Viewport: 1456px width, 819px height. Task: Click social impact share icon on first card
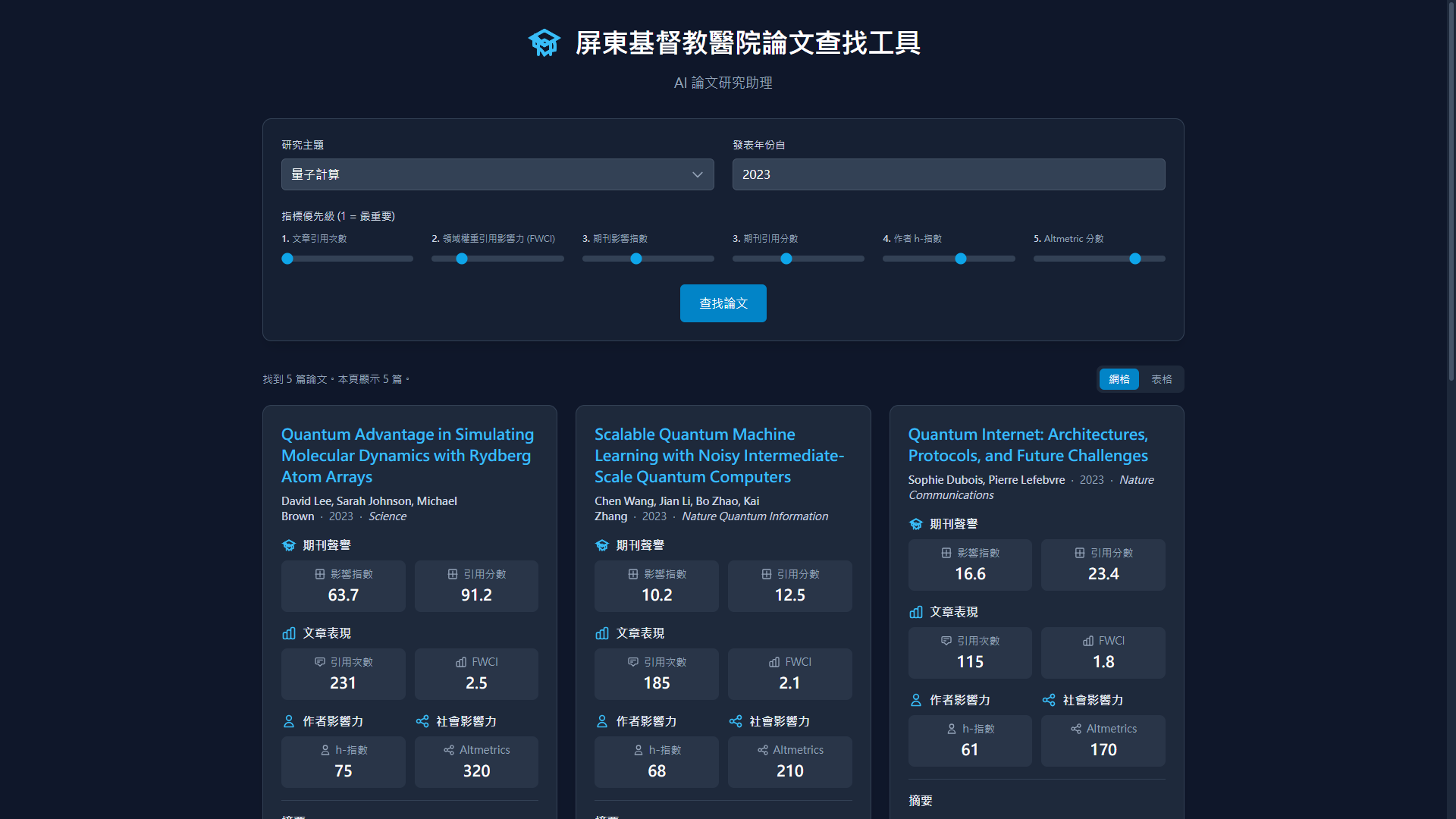pyautogui.click(x=422, y=721)
